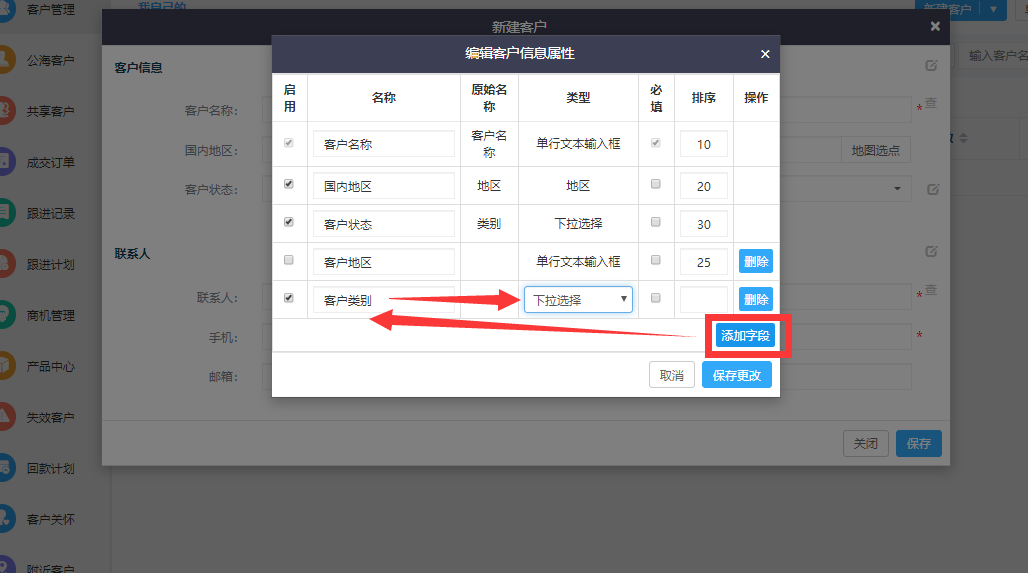Open 商机管理 menu item

pos(50,315)
